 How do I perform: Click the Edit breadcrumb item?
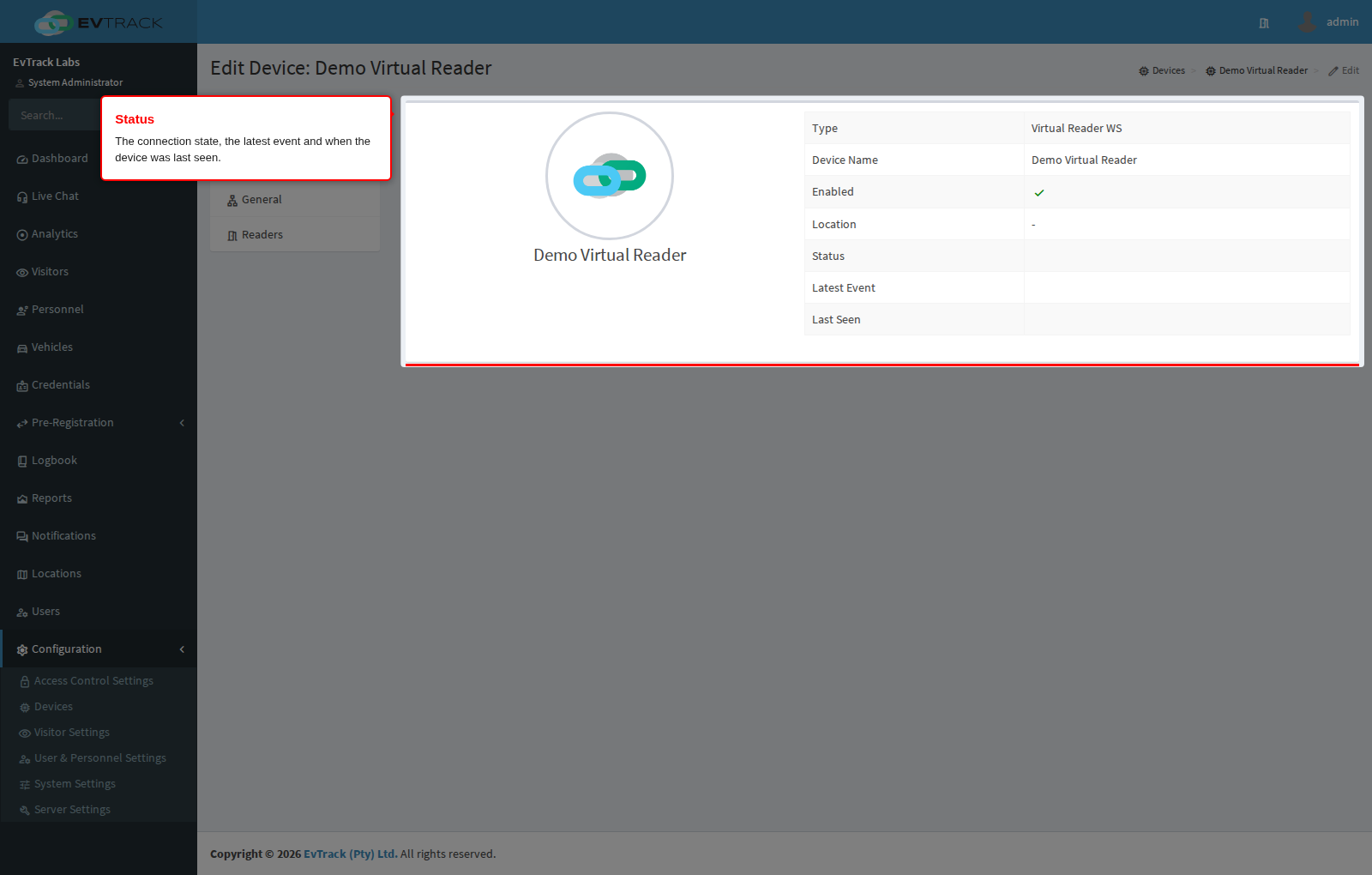(x=1344, y=70)
